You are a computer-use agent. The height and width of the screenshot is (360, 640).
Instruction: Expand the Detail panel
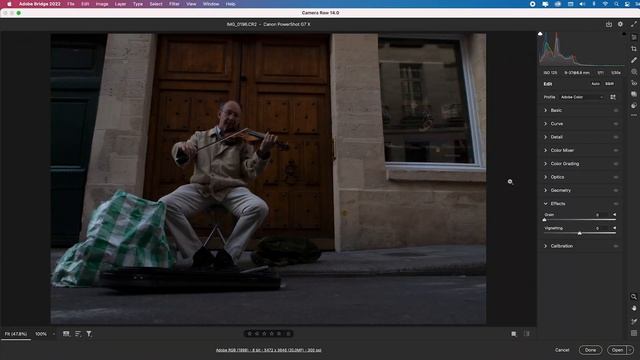(545, 137)
